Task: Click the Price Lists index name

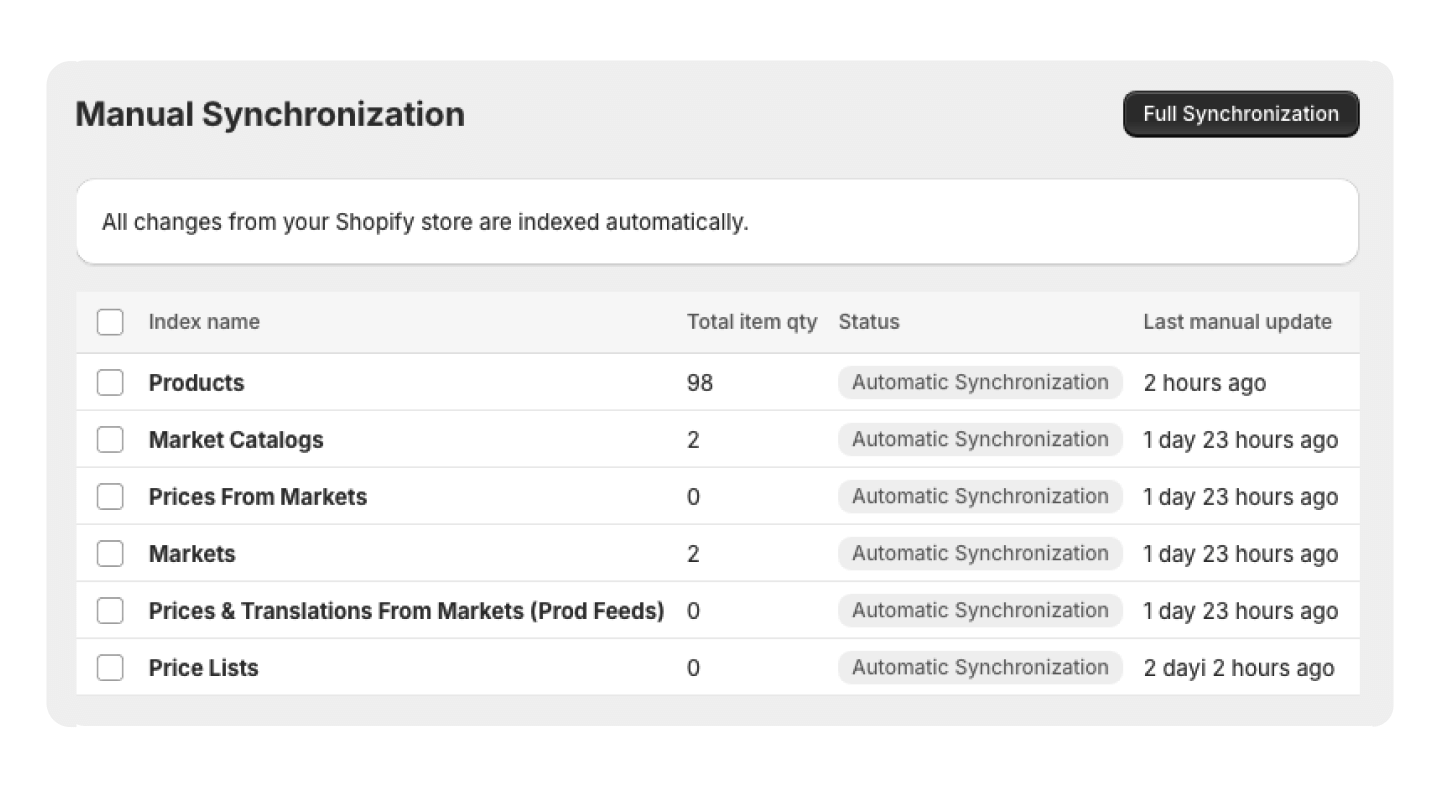Action: (x=203, y=667)
